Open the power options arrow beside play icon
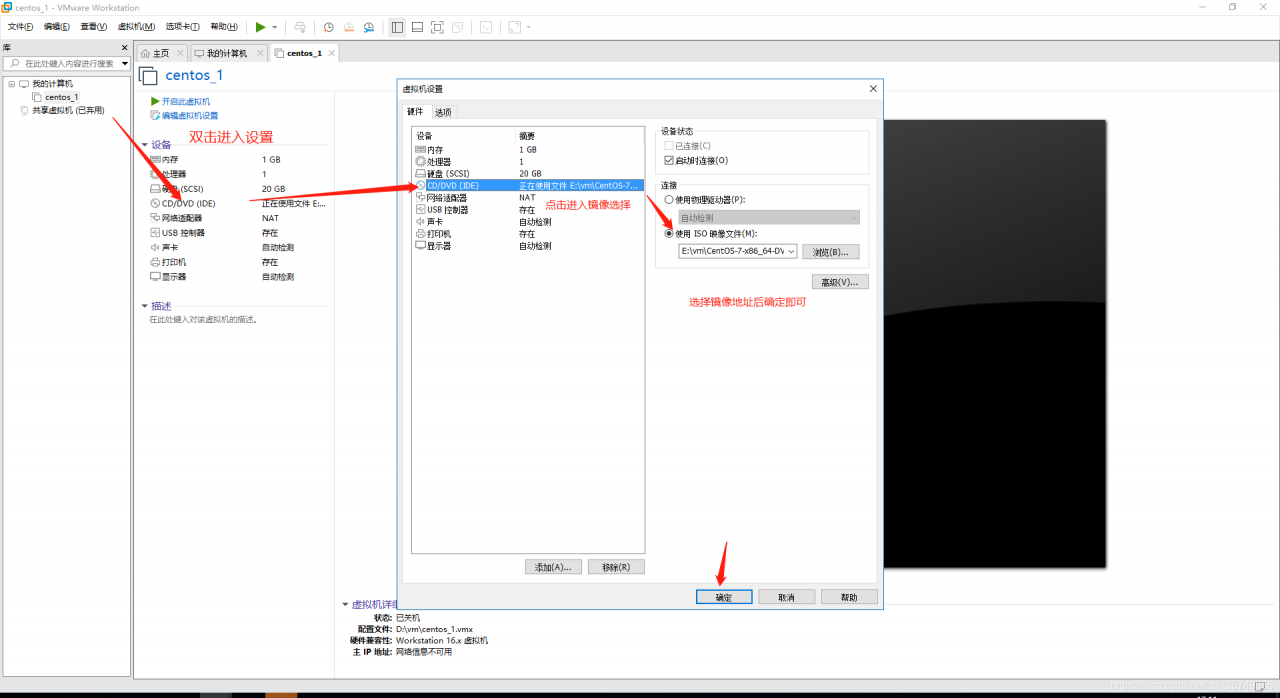Image resolution: width=1280 pixels, height=698 pixels. point(275,27)
